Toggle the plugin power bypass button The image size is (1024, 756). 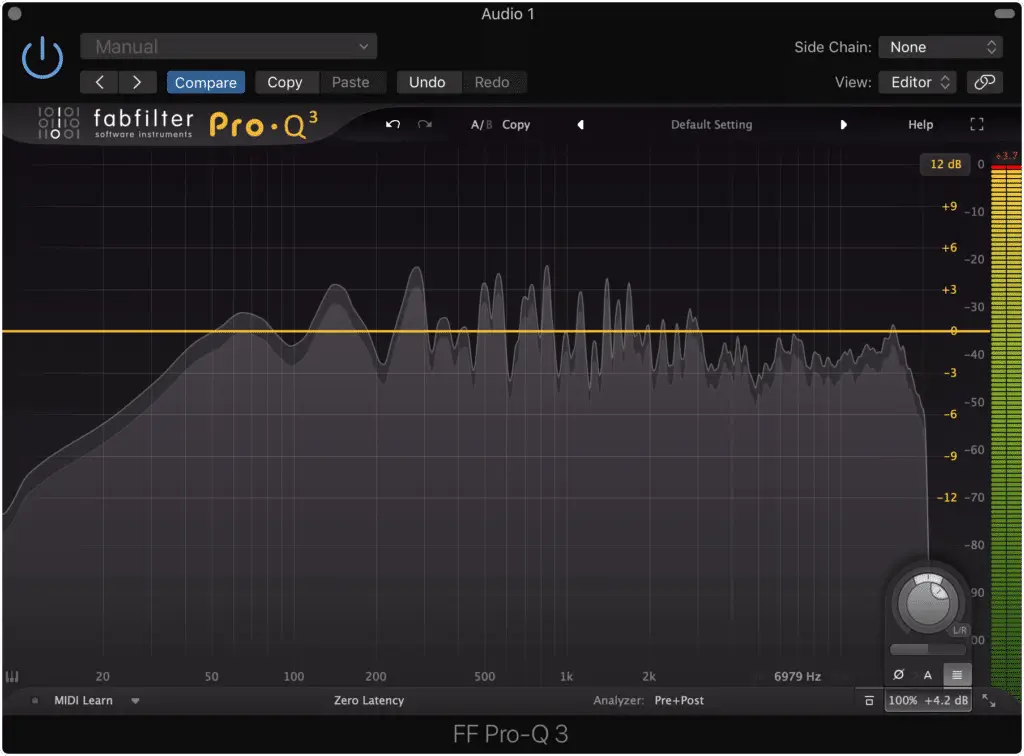coord(42,57)
